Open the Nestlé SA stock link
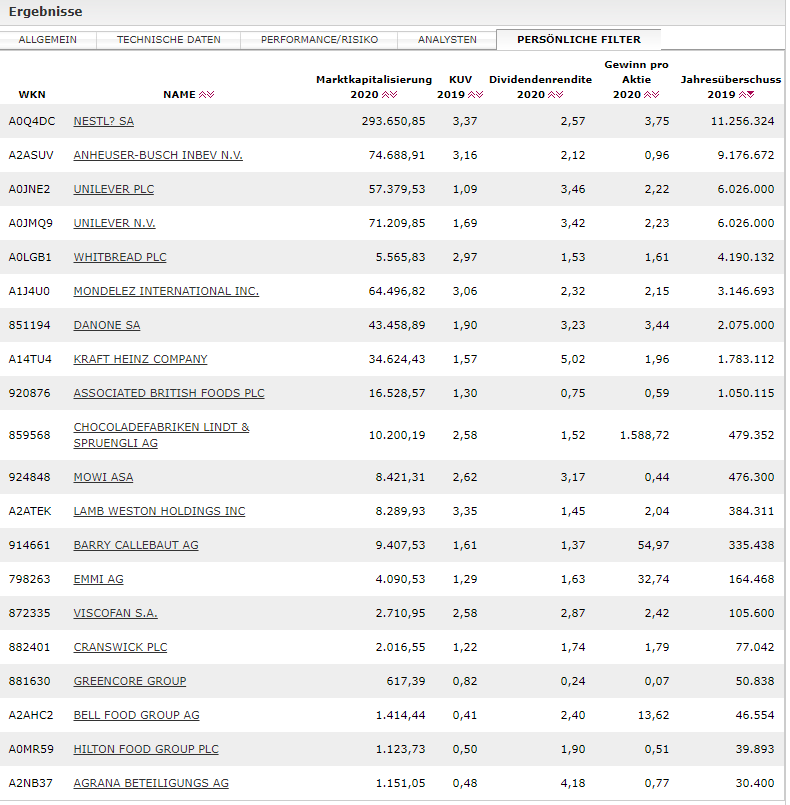 (x=103, y=121)
